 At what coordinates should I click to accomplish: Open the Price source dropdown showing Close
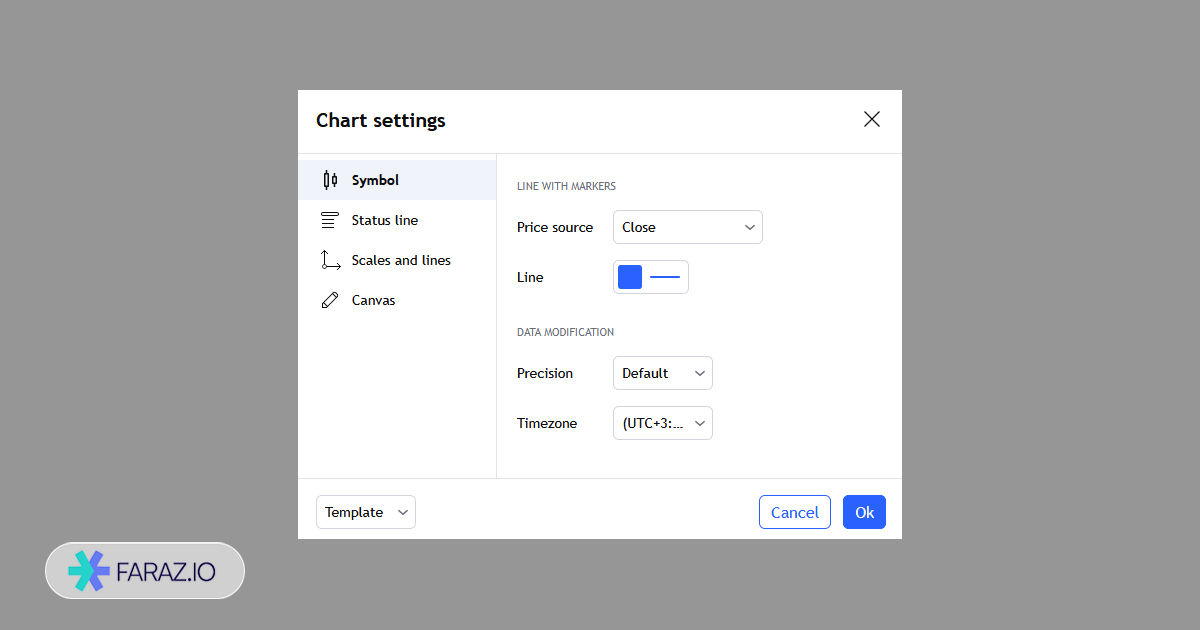click(687, 227)
